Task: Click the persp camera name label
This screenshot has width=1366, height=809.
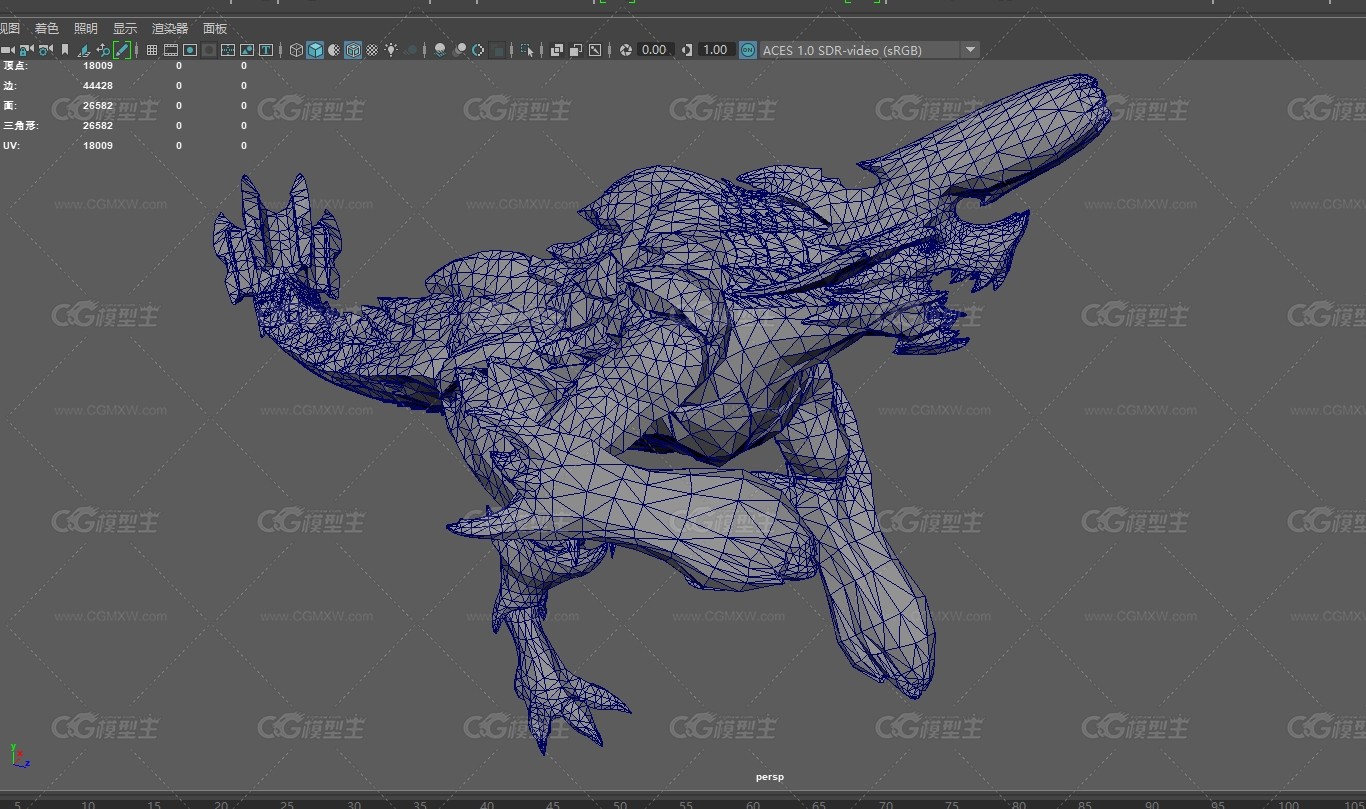Action: pos(770,777)
